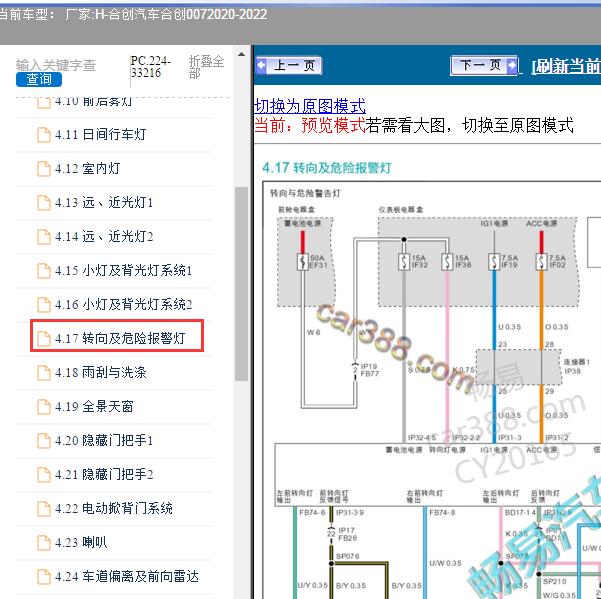
Task: Click the wiring diagram preview image
Action: (431, 389)
